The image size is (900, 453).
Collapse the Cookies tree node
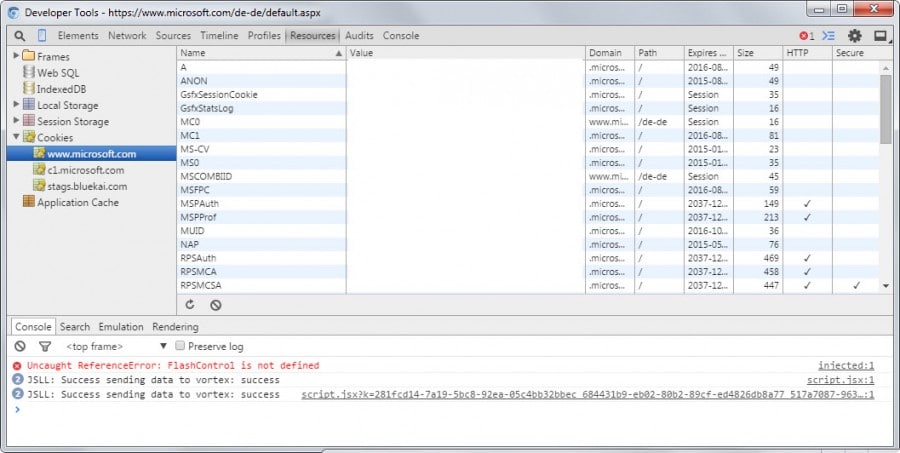pyautogui.click(x=16, y=137)
